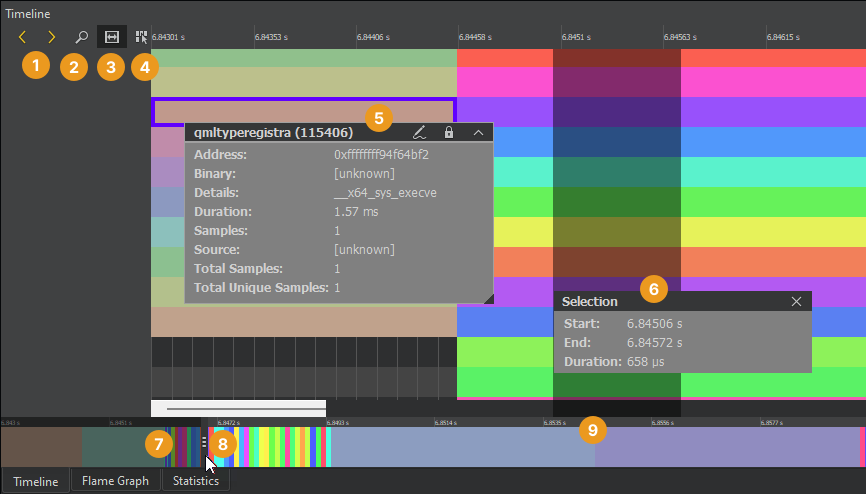Click the edit note pencil icon
866x494 pixels.
pyautogui.click(x=420, y=132)
